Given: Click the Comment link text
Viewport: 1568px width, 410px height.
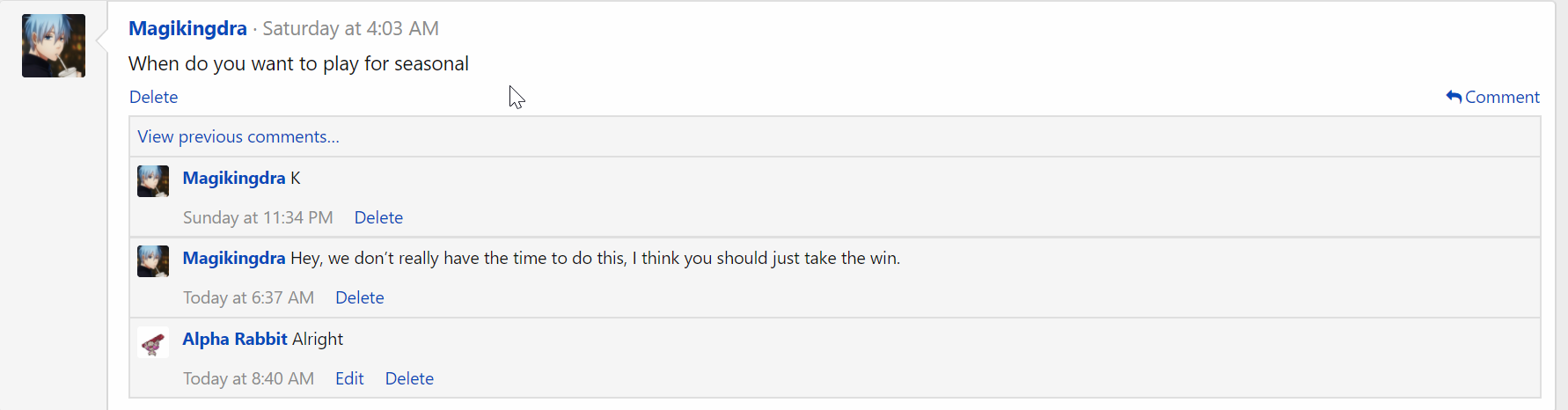Looking at the screenshot, I should tap(1502, 97).
